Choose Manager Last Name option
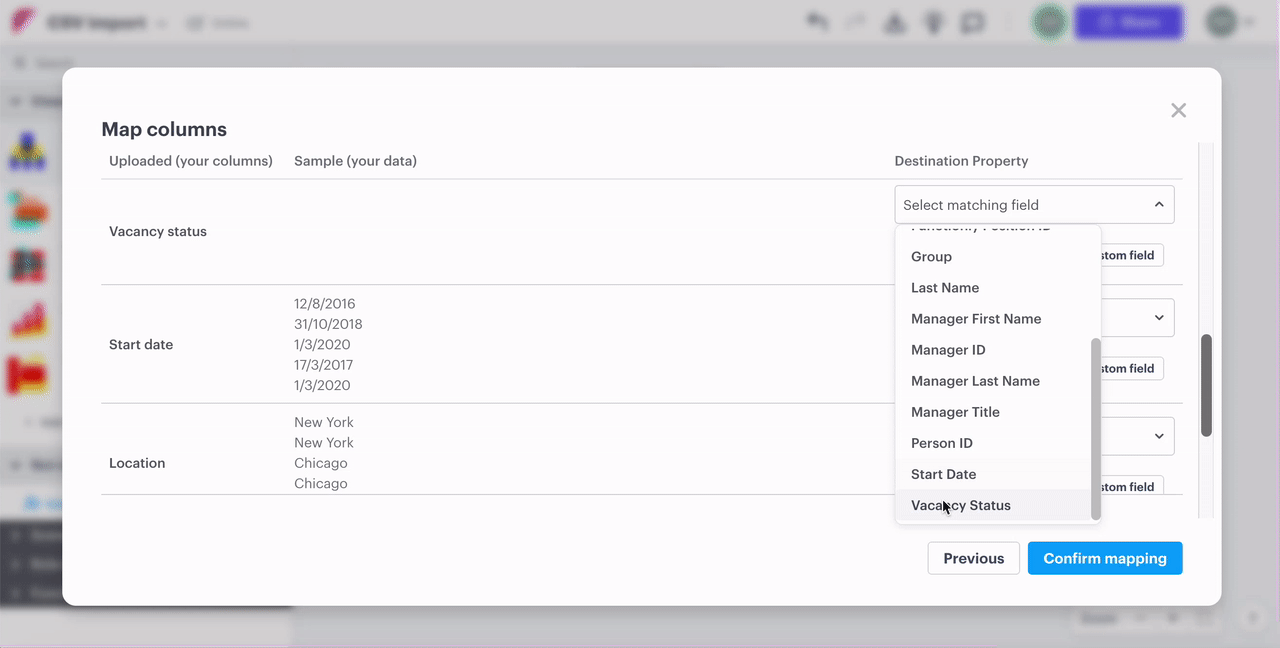Screen dimensions: 1280x648 tap(975, 381)
